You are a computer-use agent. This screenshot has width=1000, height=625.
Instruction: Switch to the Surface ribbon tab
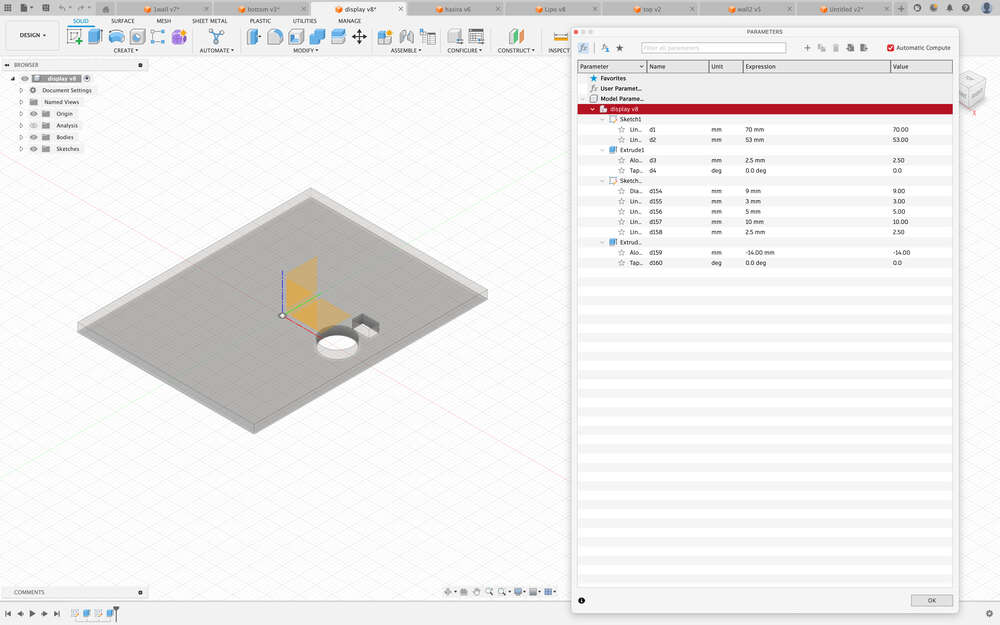[122, 21]
